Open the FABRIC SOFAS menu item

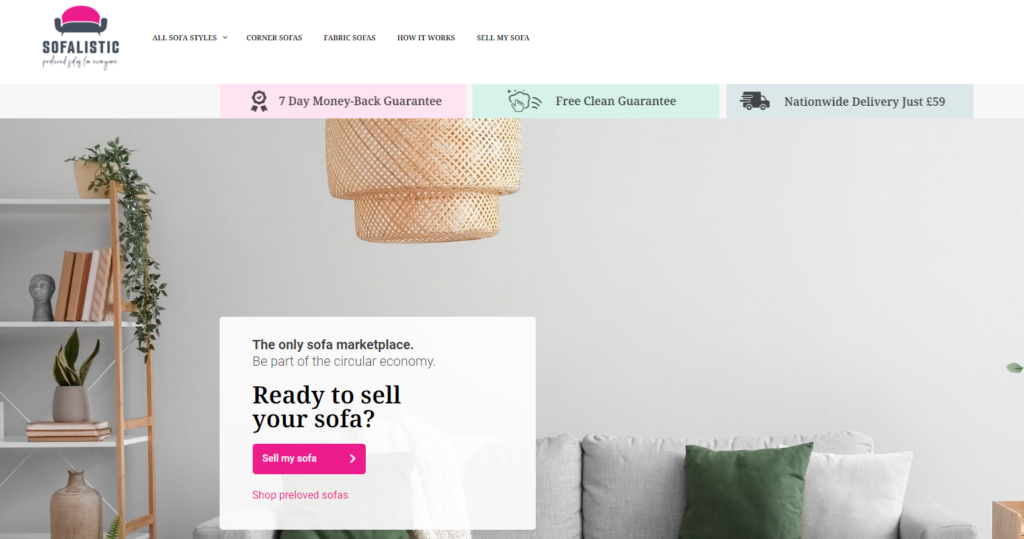(x=349, y=38)
